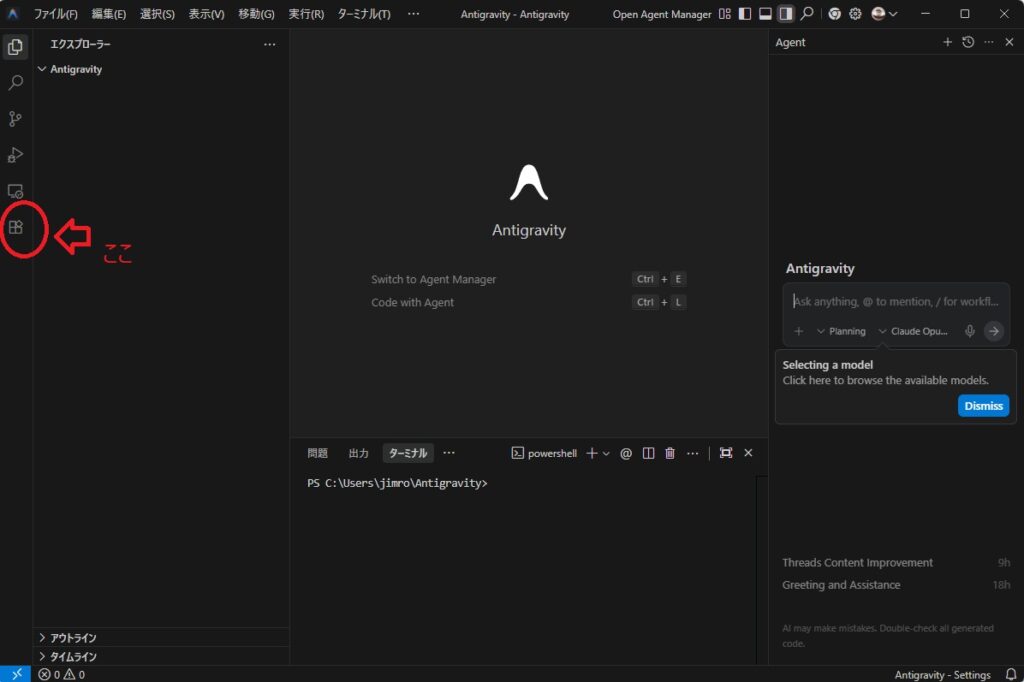Image resolution: width=1024 pixels, height=682 pixels.
Task: Open the Extensions view in activity bar
Action: pyautogui.click(x=15, y=227)
